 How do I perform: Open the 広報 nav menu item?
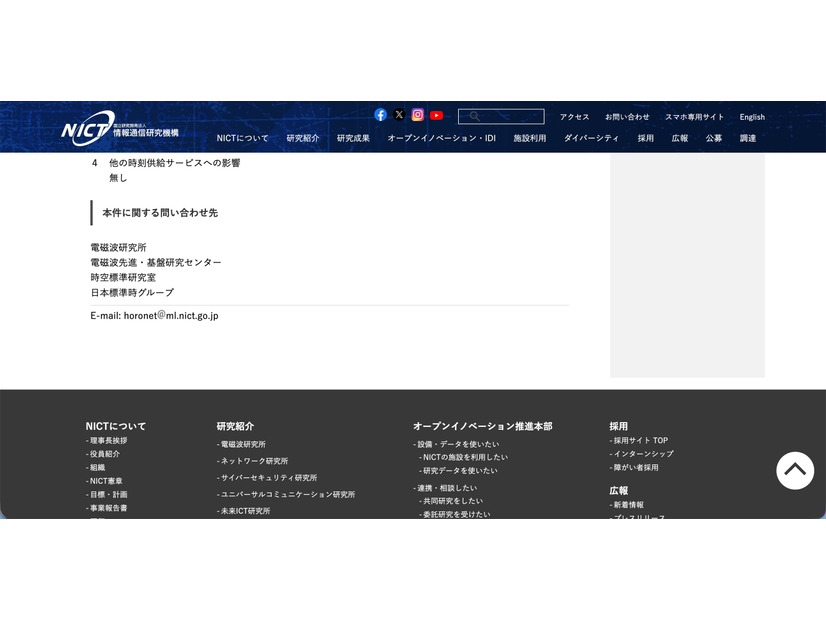click(680, 138)
